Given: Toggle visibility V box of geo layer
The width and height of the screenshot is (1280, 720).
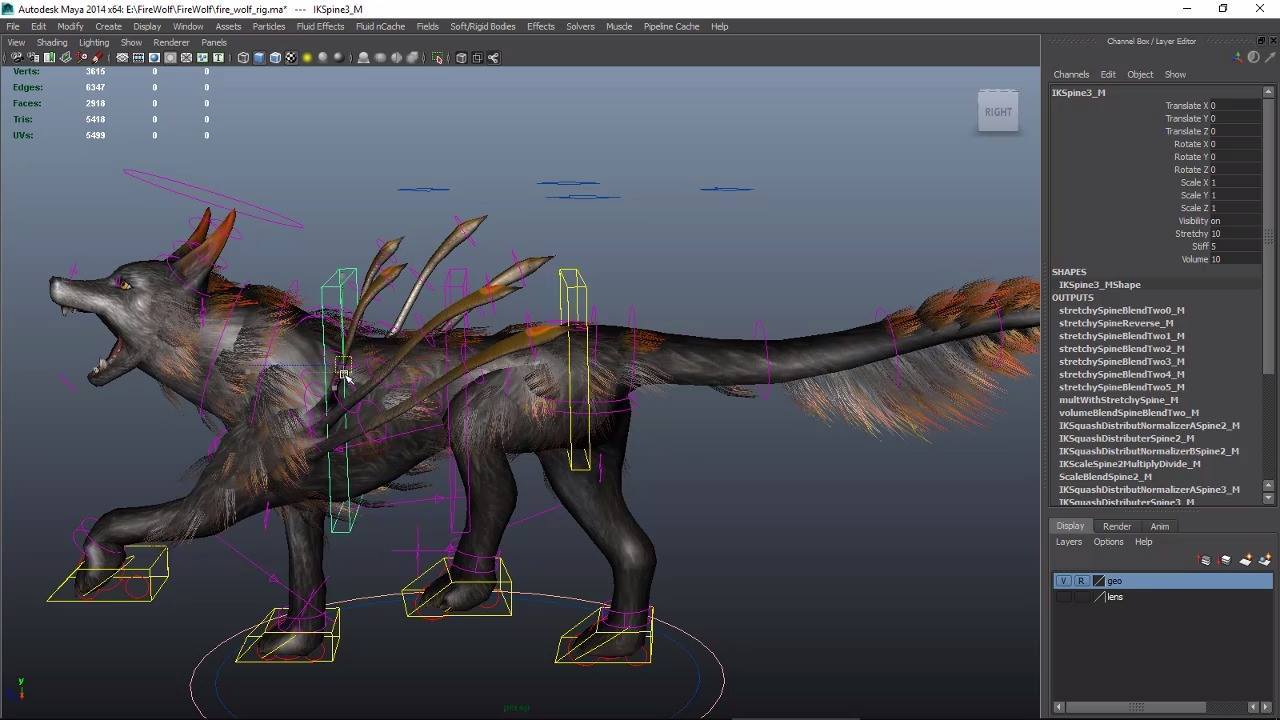Looking at the screenshot, I should [x=1063, y=581].
